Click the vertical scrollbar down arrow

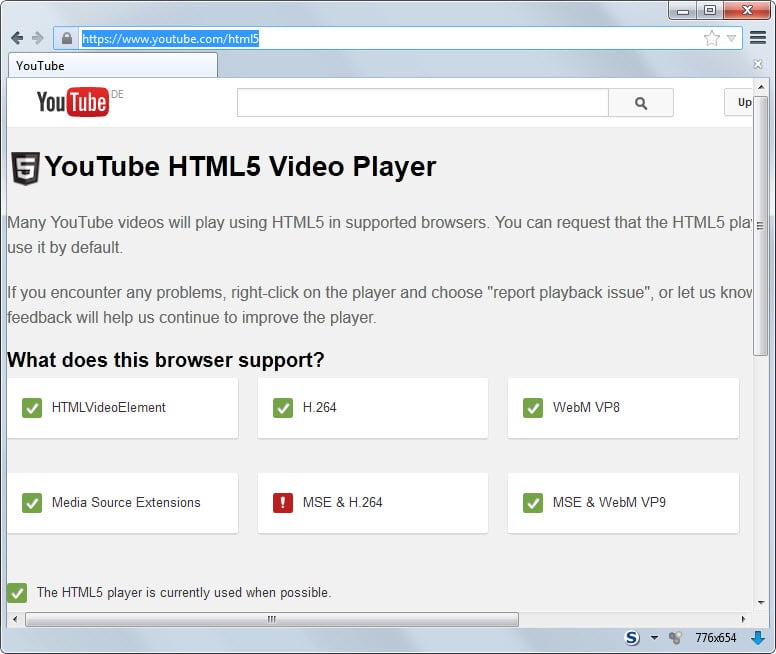[x=761, y=603]
